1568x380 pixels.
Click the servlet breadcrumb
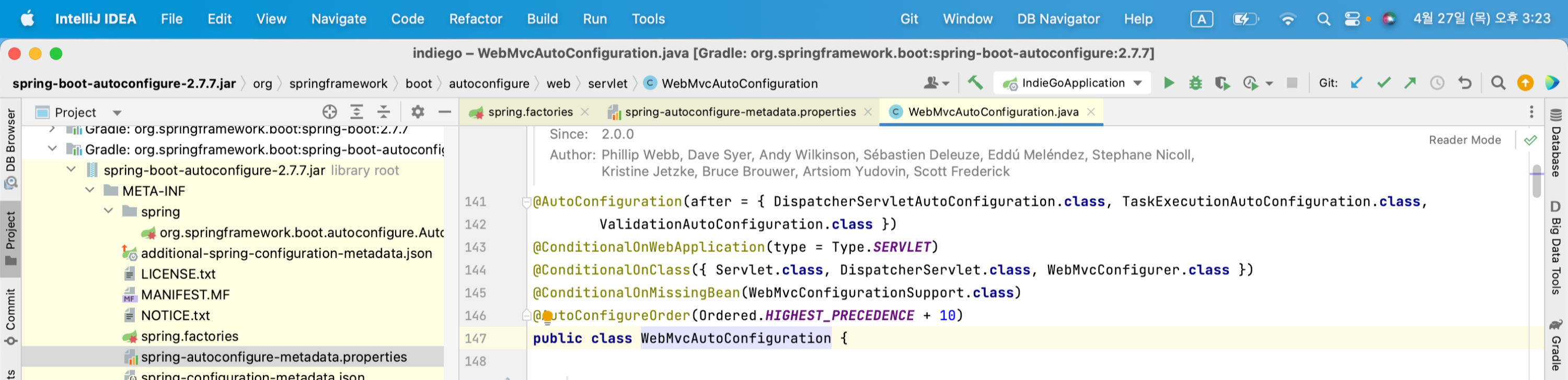pyautogui.click(x=607, y=84)
